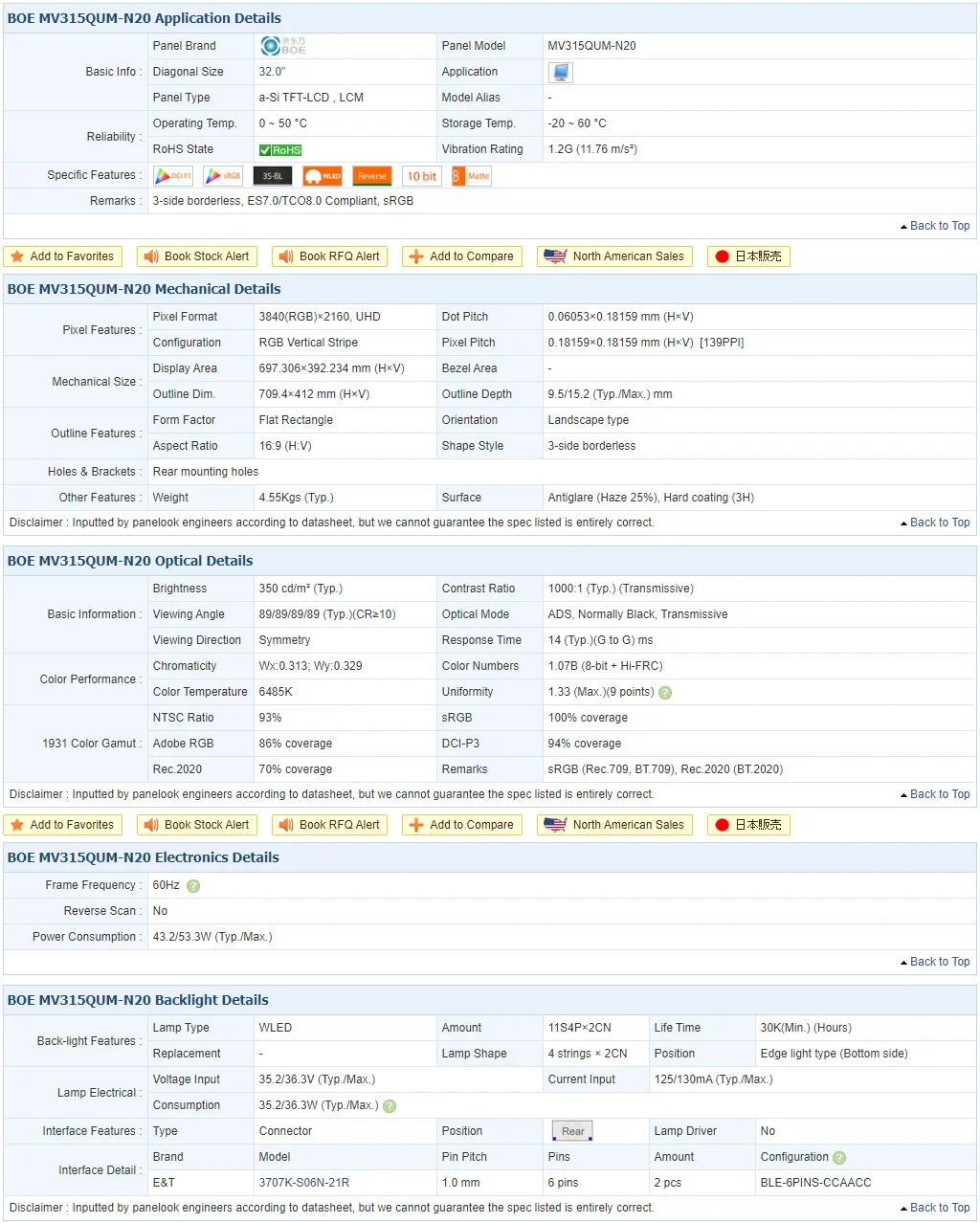Click the BOE MV315QUM-N20 Application Details heading
980x1223 pixels.
(145, 18)
